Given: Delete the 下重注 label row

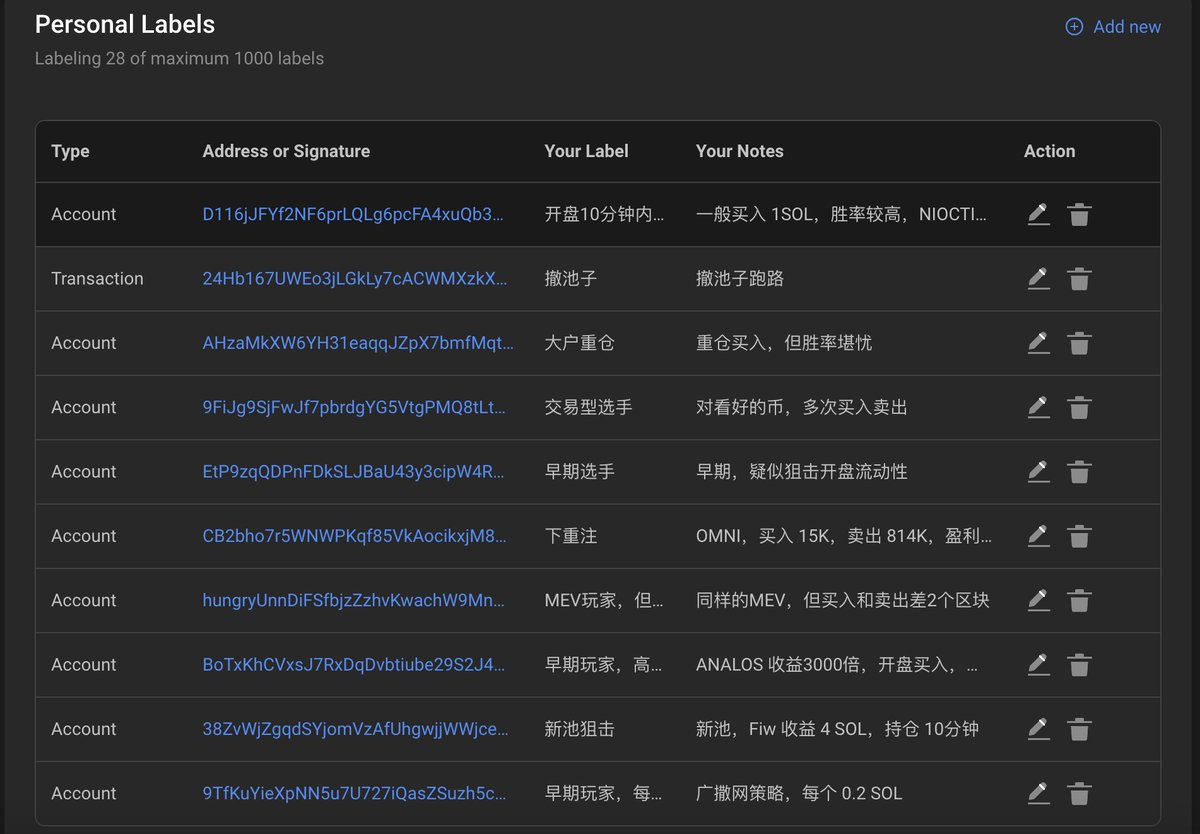Looking at the screenshot, I should [x=1079, y=536].
